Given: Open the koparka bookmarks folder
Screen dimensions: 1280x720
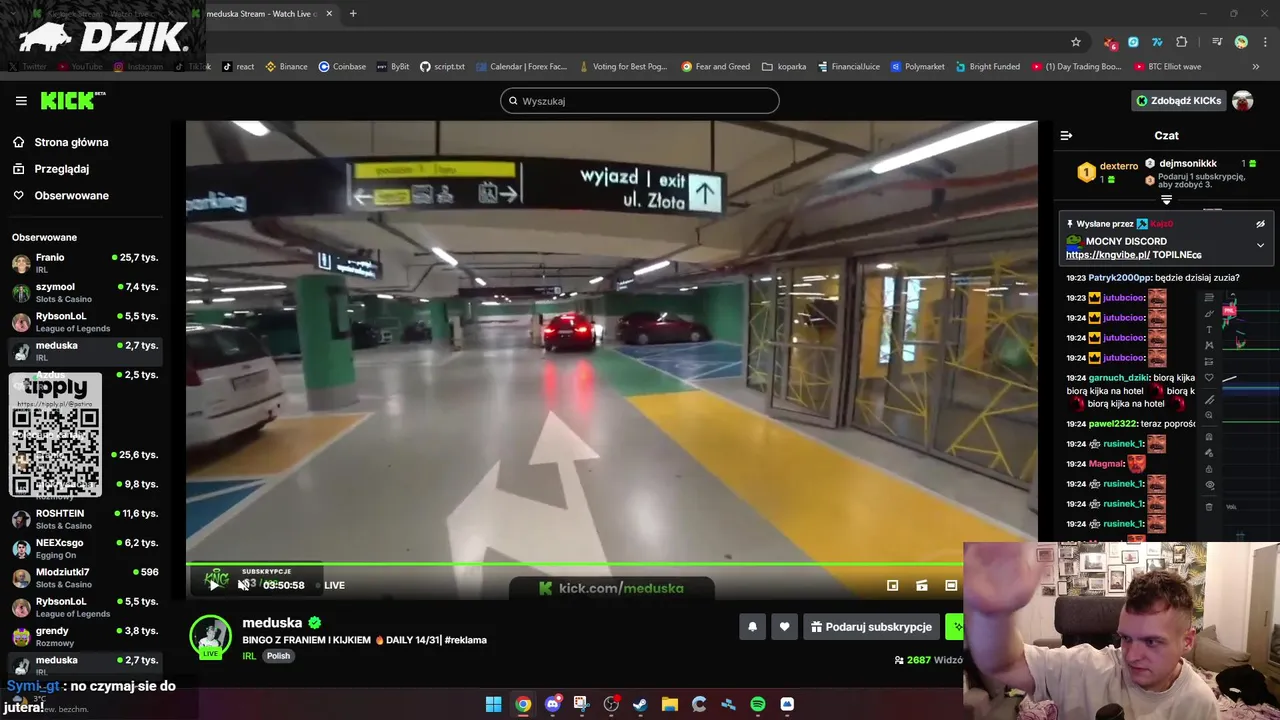Looking at the screenshot, I should click(784, 67).
